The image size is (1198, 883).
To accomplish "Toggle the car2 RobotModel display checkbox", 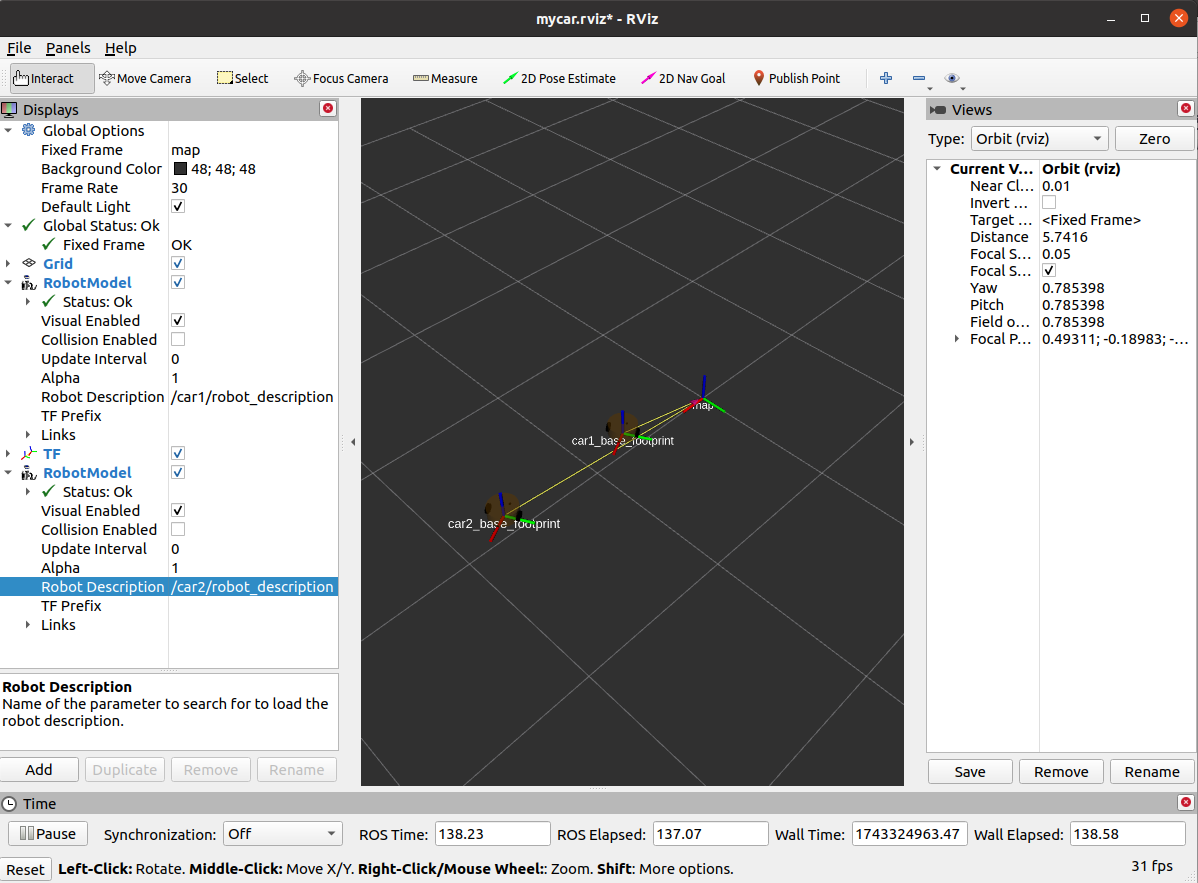I will coord(178,473).
